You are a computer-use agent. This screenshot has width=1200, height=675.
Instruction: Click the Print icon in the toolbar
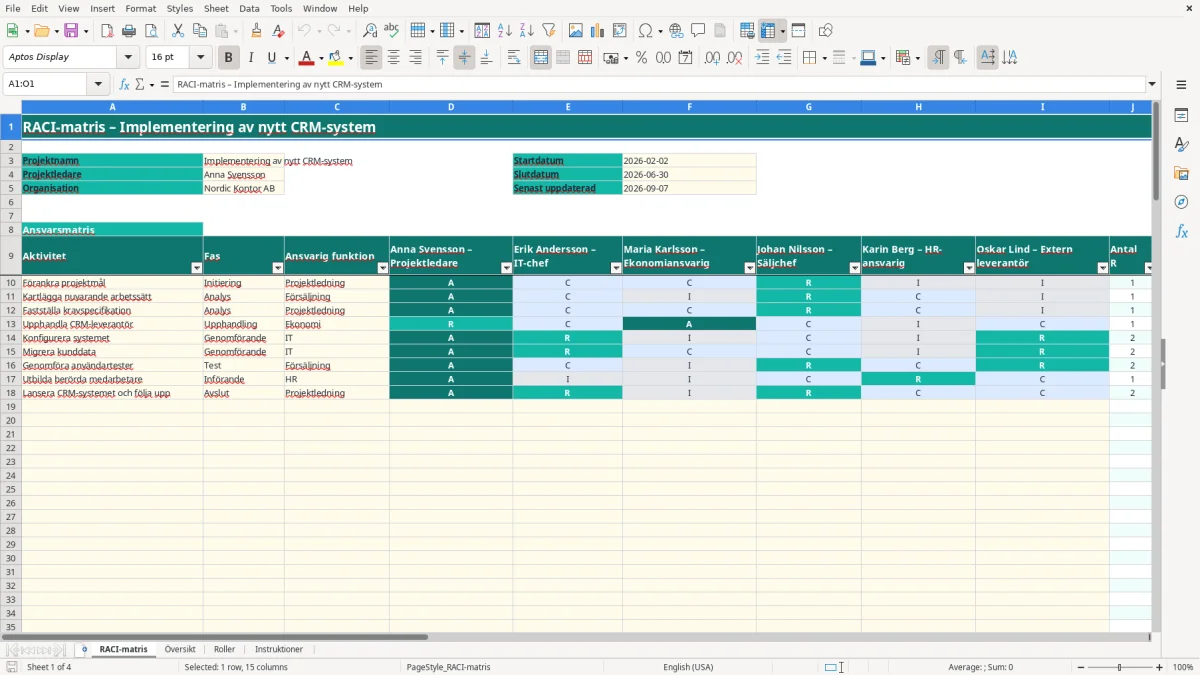[x=129, y=31]
